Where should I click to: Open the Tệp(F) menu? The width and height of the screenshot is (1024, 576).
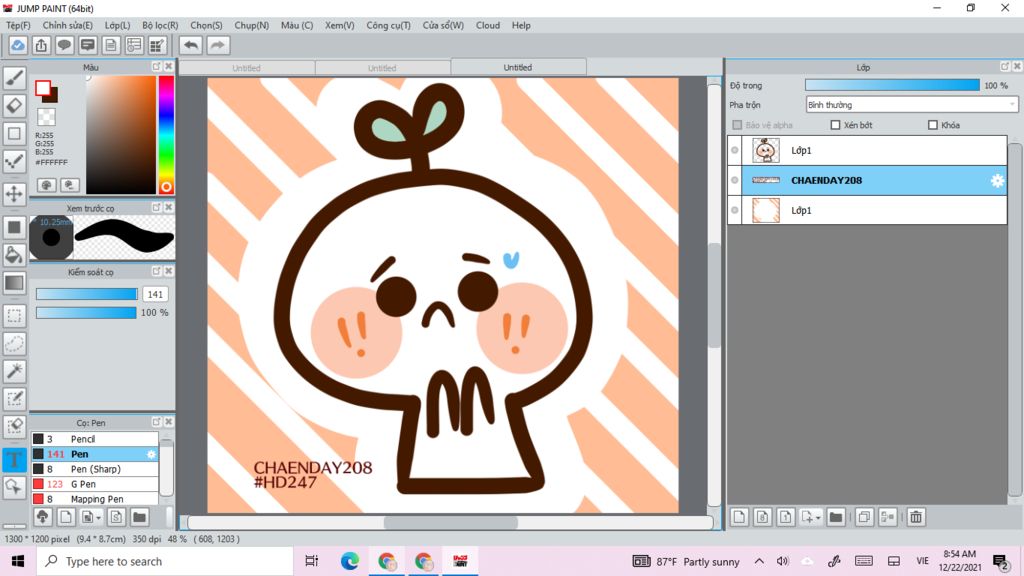tap(18, 25)
